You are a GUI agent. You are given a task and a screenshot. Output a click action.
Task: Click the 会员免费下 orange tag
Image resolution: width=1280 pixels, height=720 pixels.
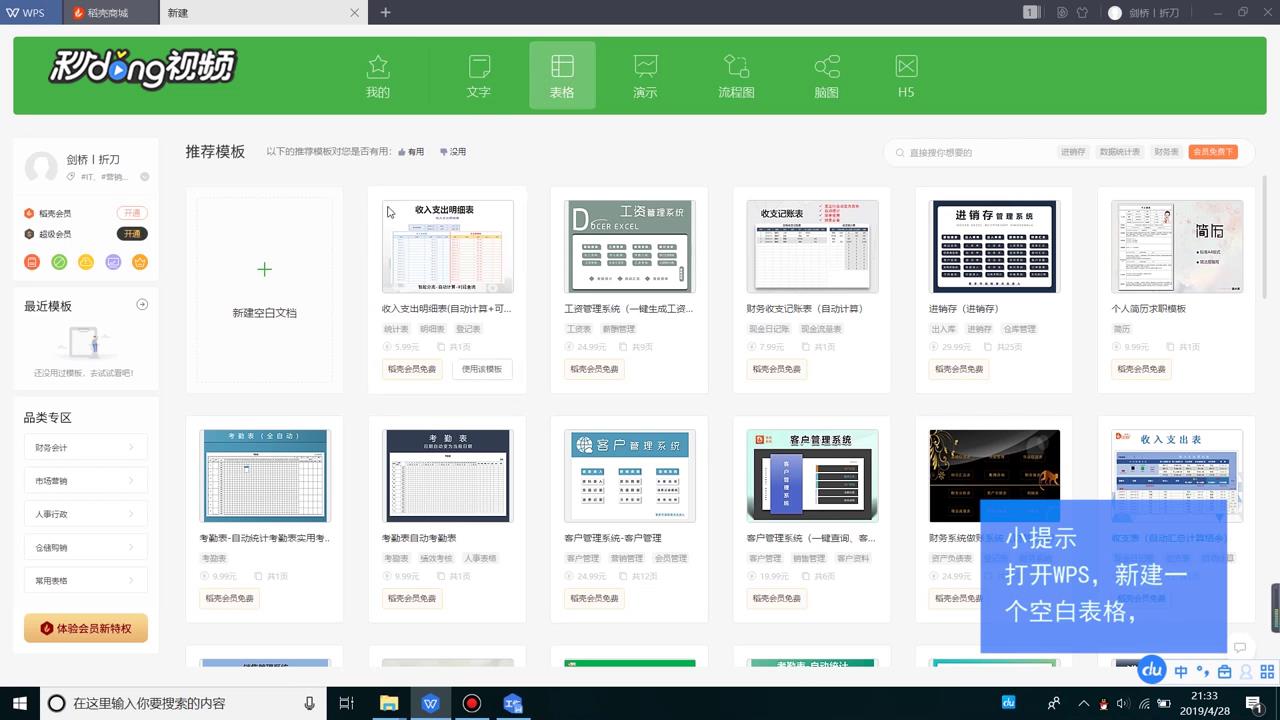tap(1213, 152)
